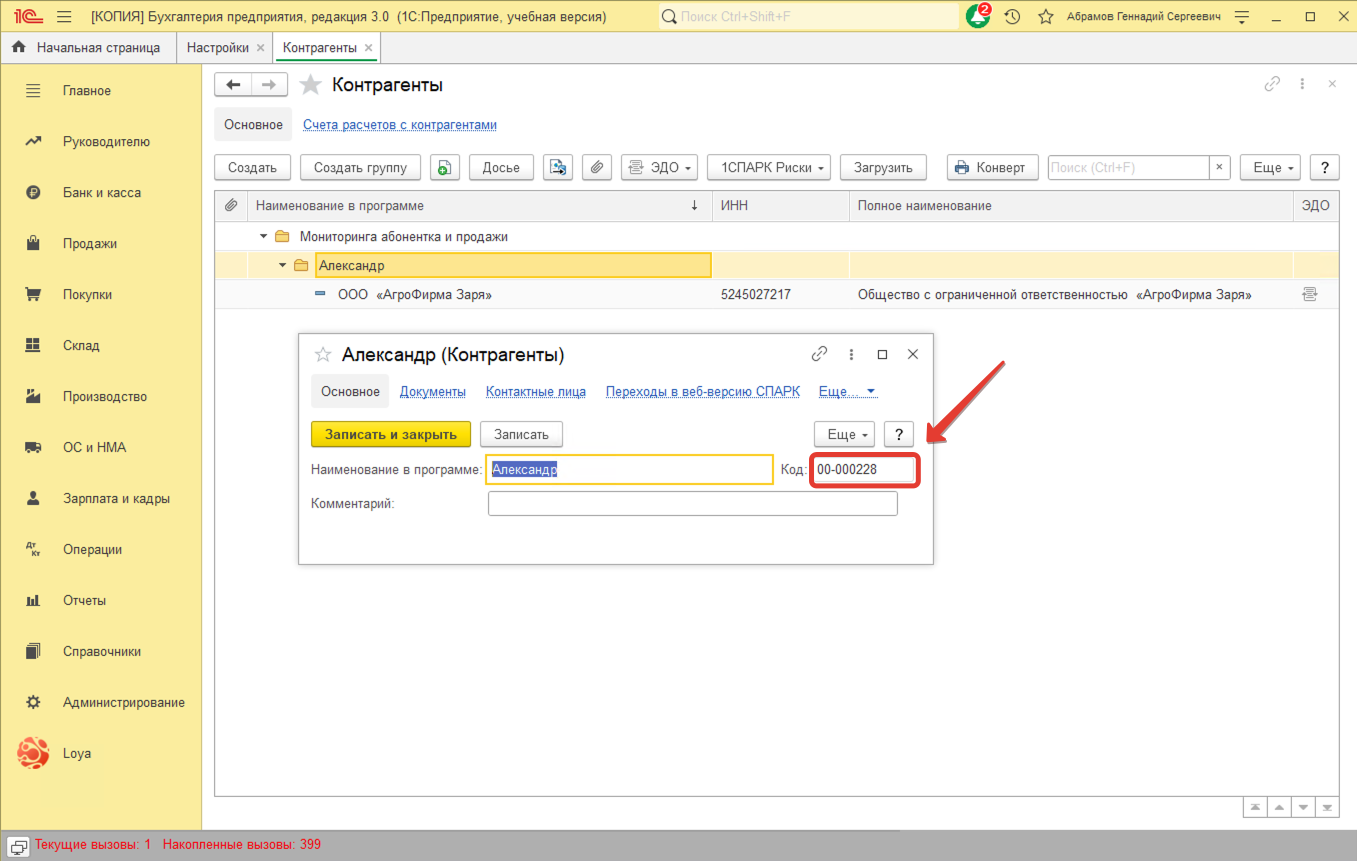The width and height of the screenshot is (1357, 861).
Task: Open Контактные лица link
Action: pos(536,392)
